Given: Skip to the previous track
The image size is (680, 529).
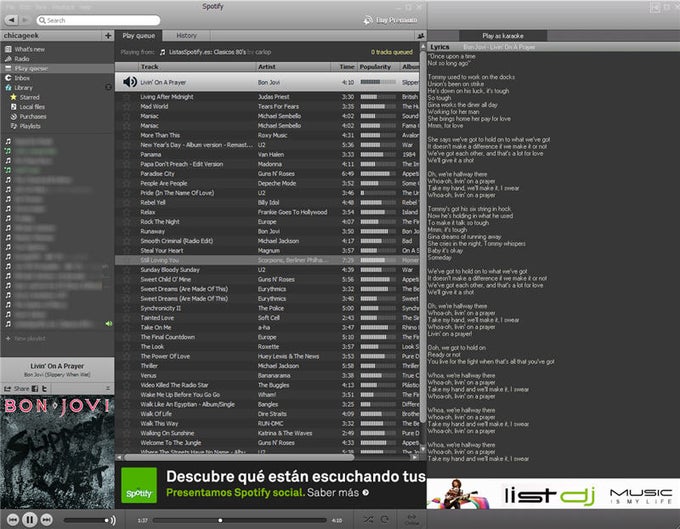Looking at the screenshot, I should (x=13, y=519).
